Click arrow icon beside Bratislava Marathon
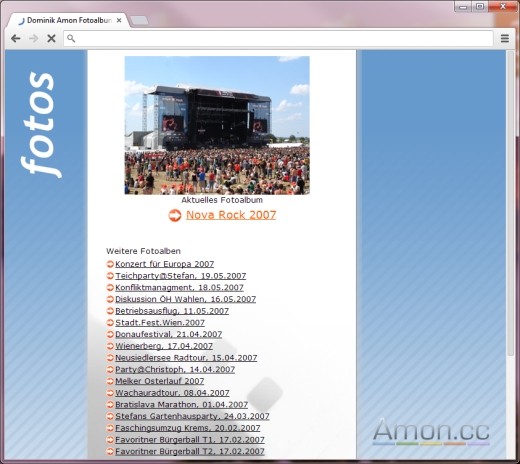Screen dimensions: 520x464 tap(110, 405)
